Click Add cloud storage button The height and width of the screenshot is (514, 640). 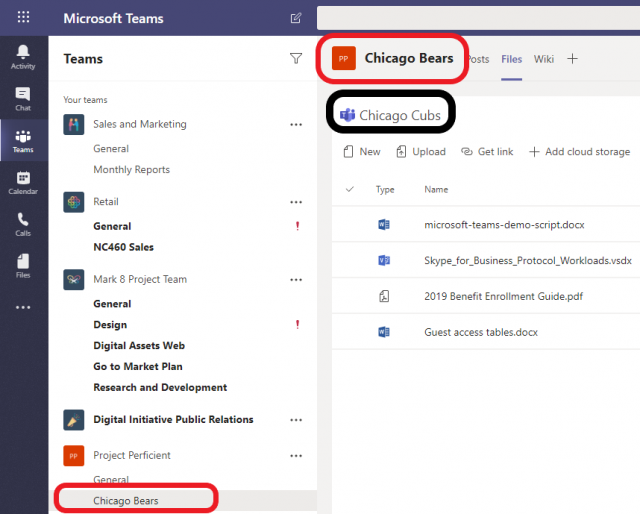[x=579, y=152]
